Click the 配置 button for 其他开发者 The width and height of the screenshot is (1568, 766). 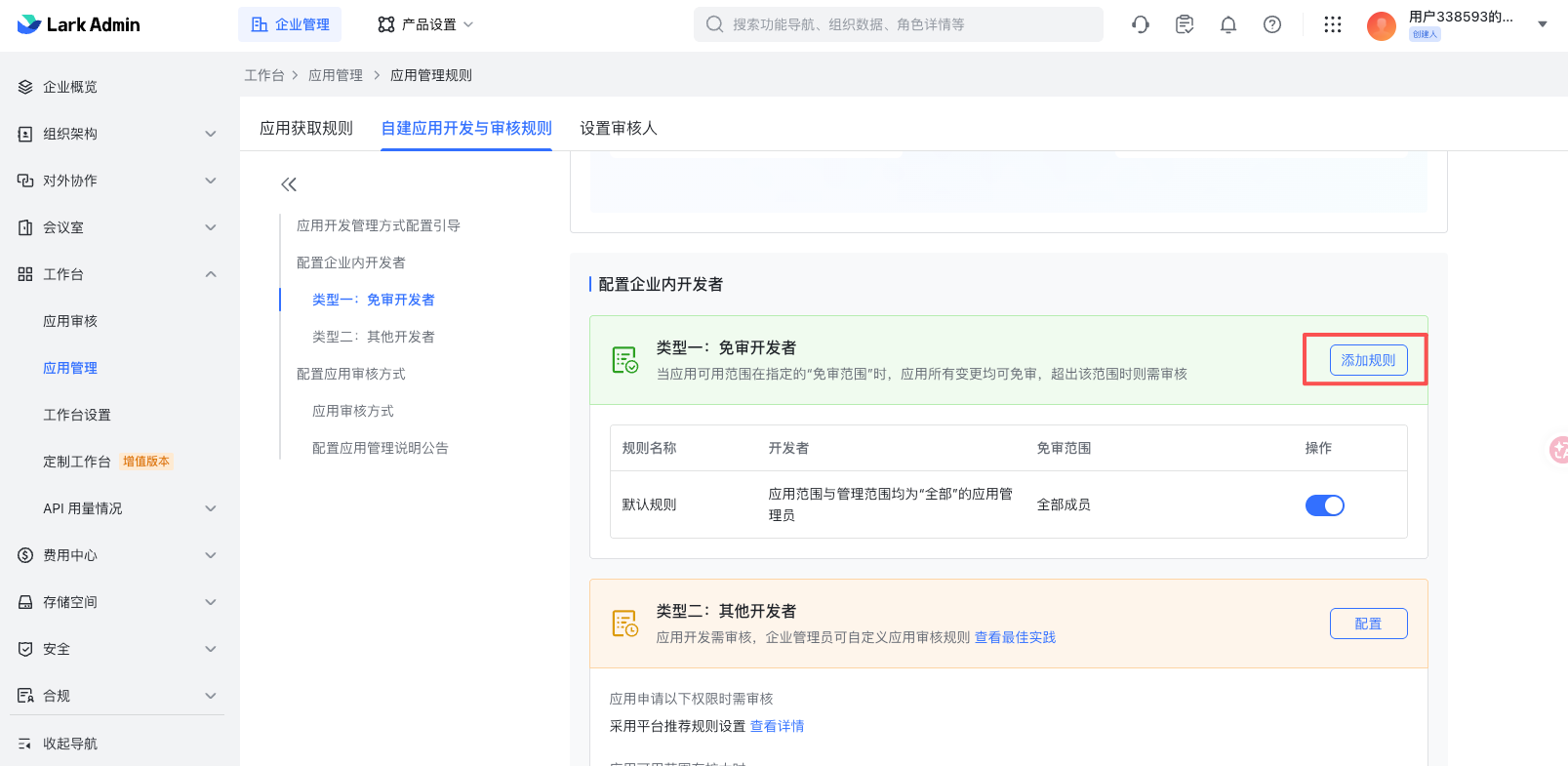(1368, 624)
